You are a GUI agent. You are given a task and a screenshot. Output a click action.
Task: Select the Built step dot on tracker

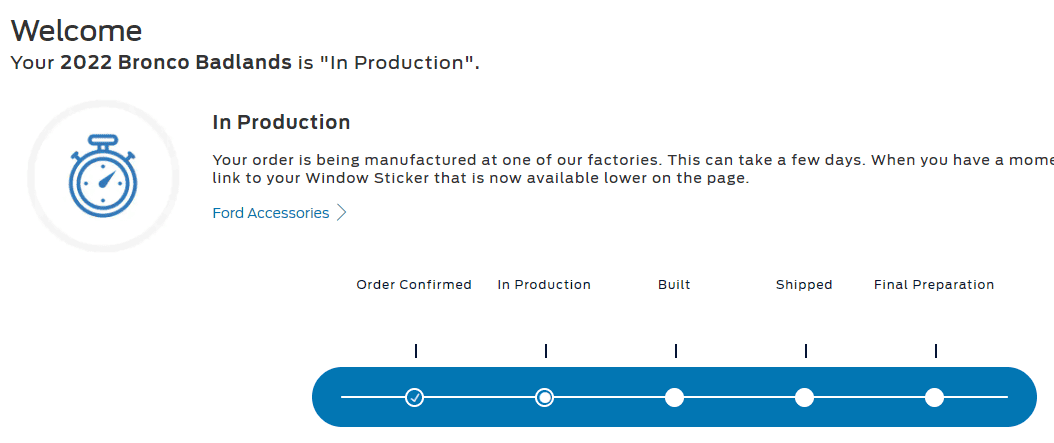[x=674, y=397]
